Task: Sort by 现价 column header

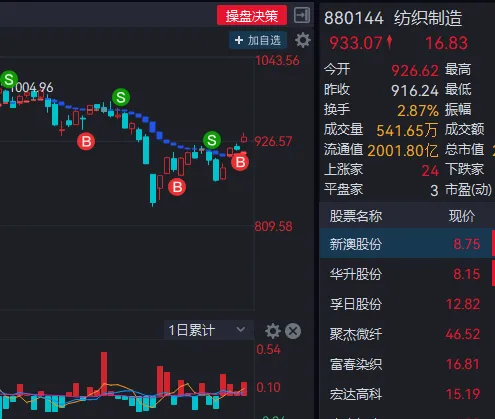Action: tap(462, 216)
